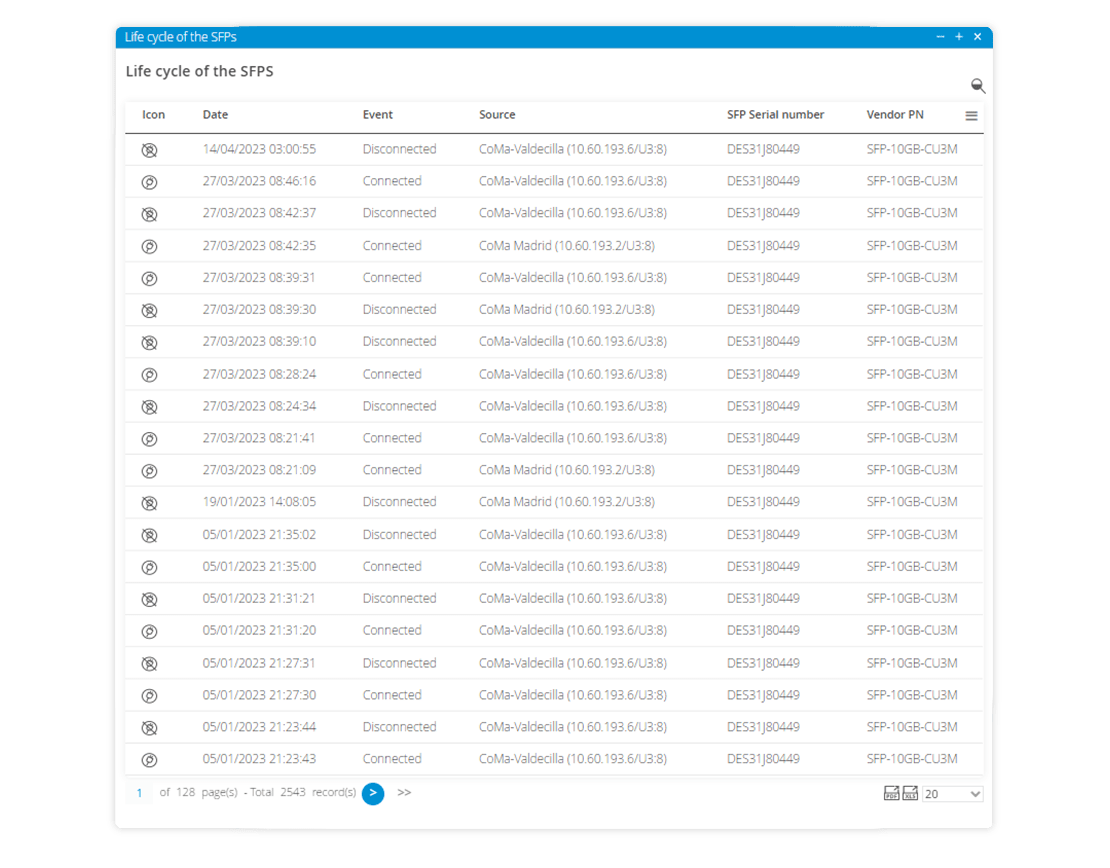Click CoMa Madrid source at 27/03/2023 08:42:35
This screenshot has width=1110, height=868.
[566, 246]
